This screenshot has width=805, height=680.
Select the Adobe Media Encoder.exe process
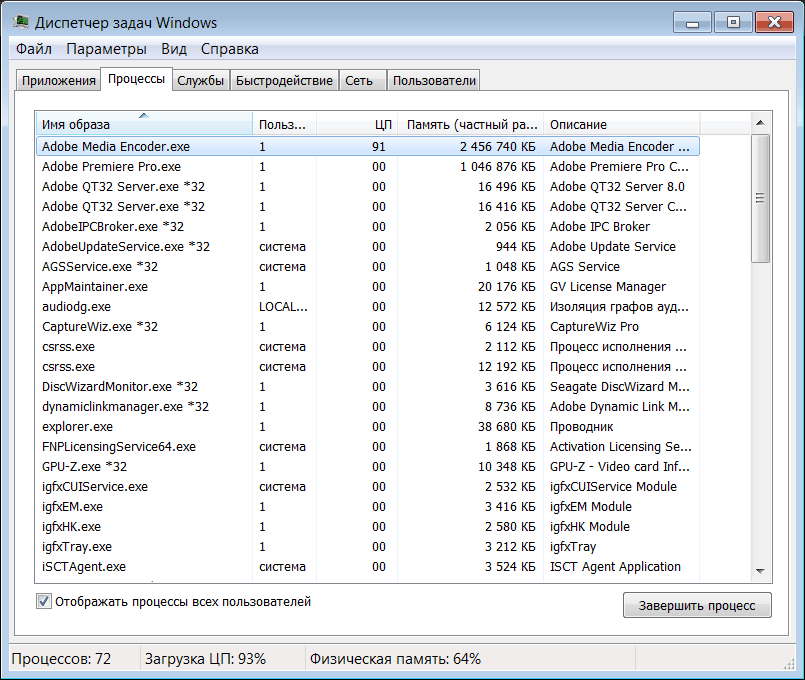pos(368,146)
